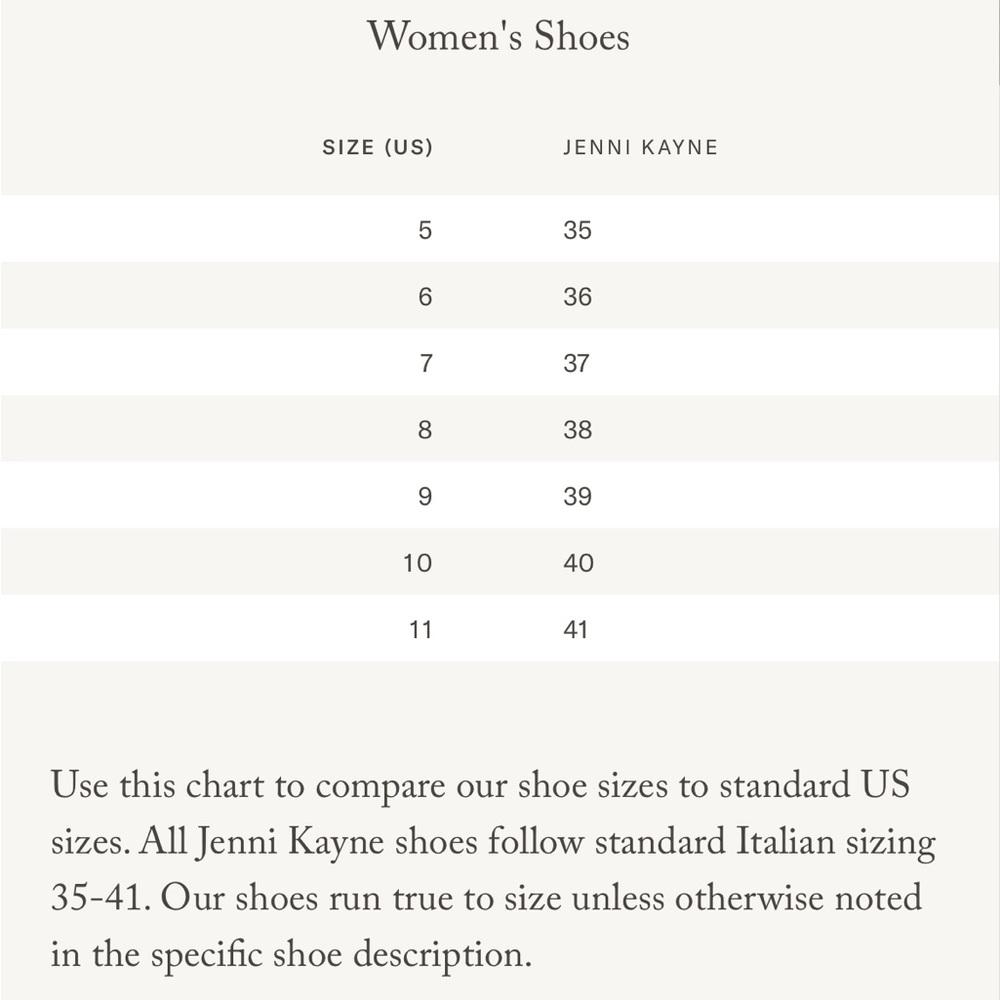Click the US size 9 cell
The width and height of the screenshot is (1000, 1000).
pyautogui.click(x=425, y=496)
